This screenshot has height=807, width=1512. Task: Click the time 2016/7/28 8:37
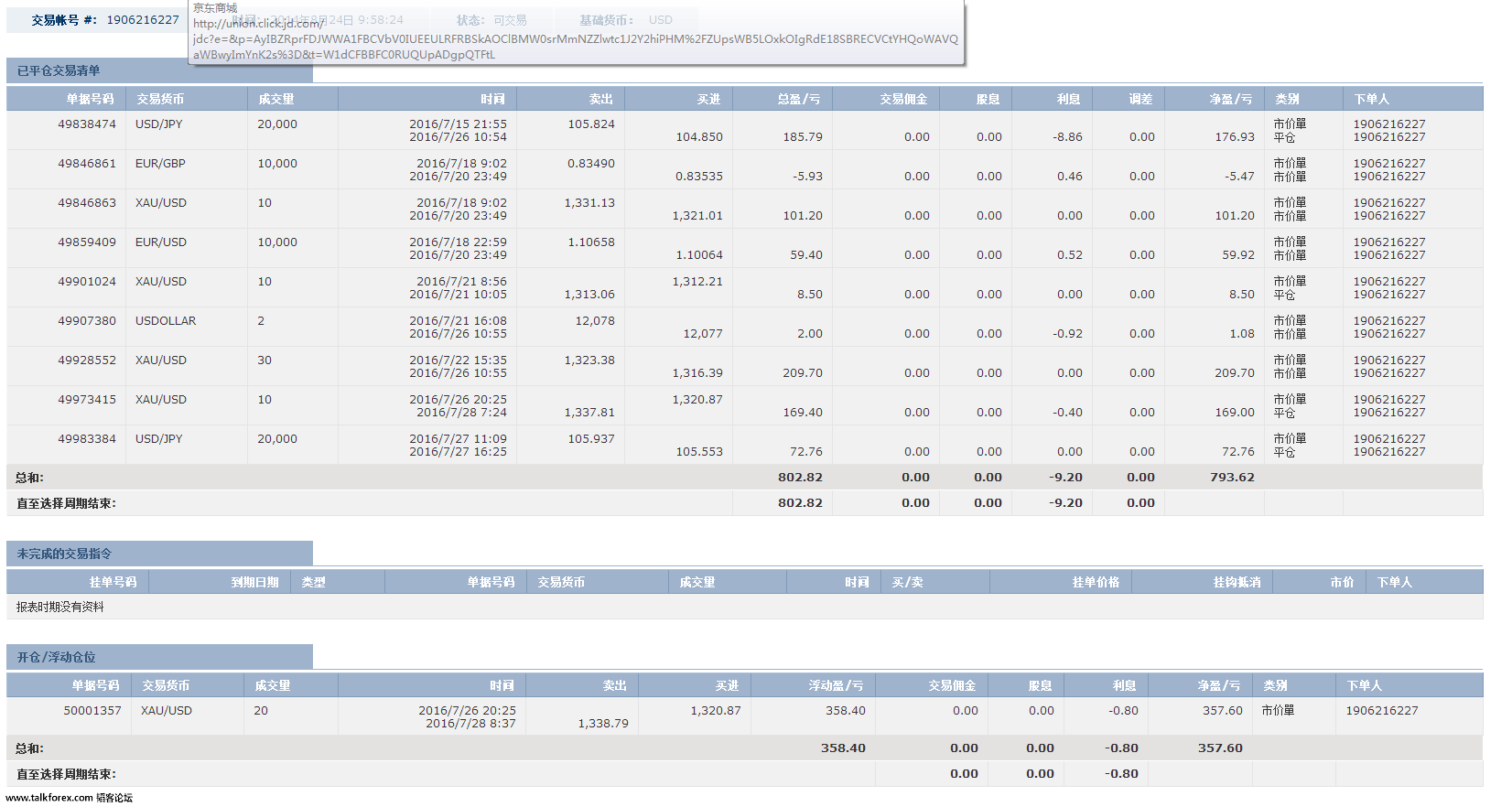coord(470,724)
